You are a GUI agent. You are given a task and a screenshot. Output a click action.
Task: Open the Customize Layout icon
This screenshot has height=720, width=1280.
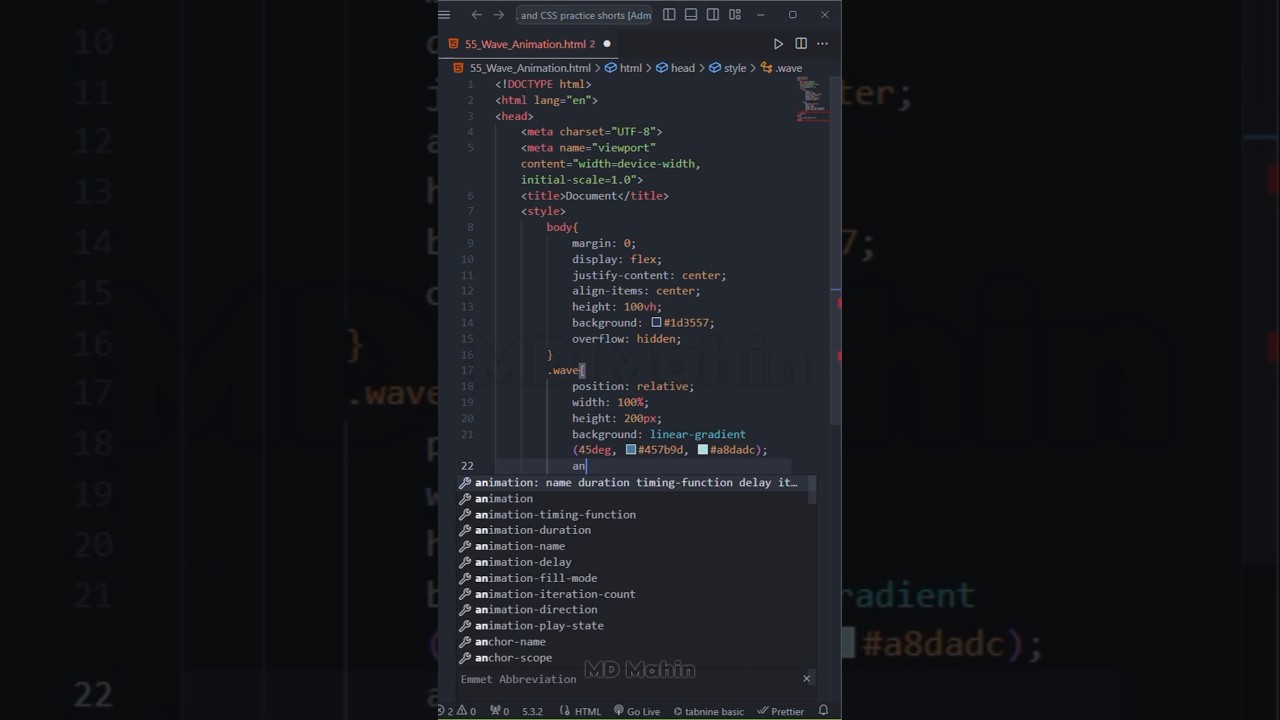(735, 15)
